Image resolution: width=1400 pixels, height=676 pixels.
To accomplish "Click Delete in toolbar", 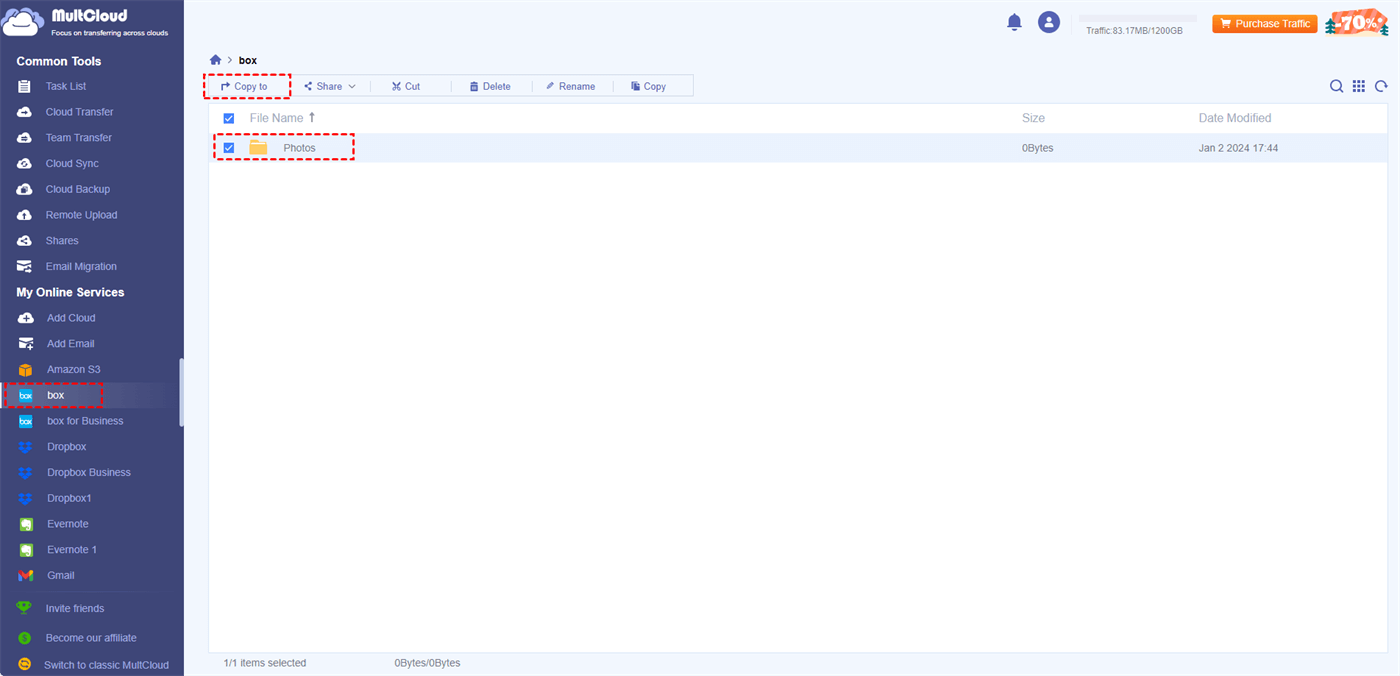I will click(490, 87).
